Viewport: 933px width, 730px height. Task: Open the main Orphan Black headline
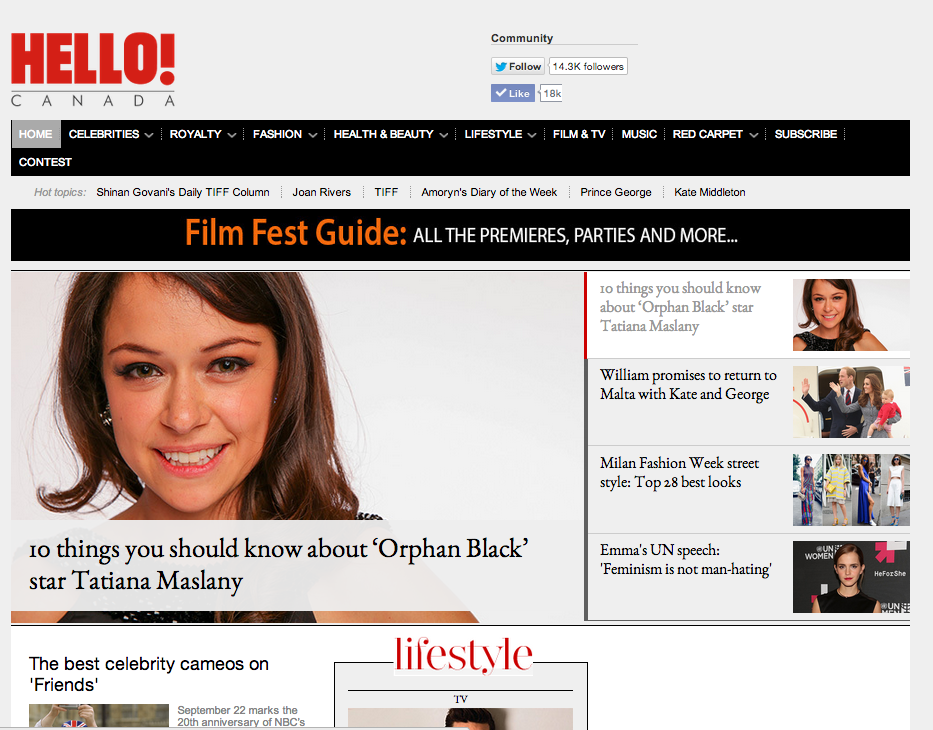(x=278, y=564)
